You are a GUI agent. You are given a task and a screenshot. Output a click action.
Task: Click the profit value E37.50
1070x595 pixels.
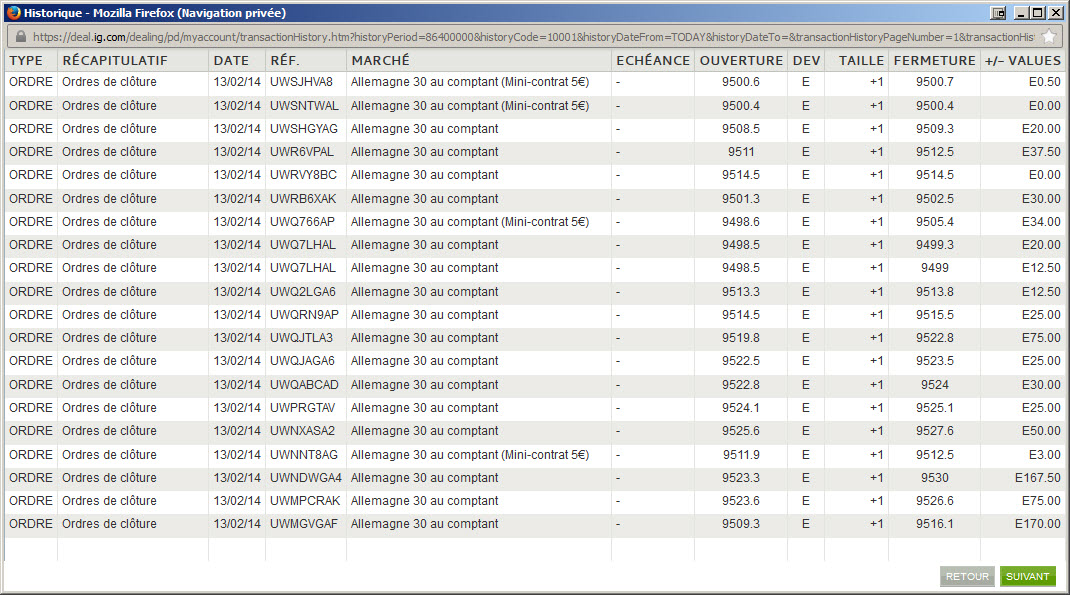point(1041,152)
